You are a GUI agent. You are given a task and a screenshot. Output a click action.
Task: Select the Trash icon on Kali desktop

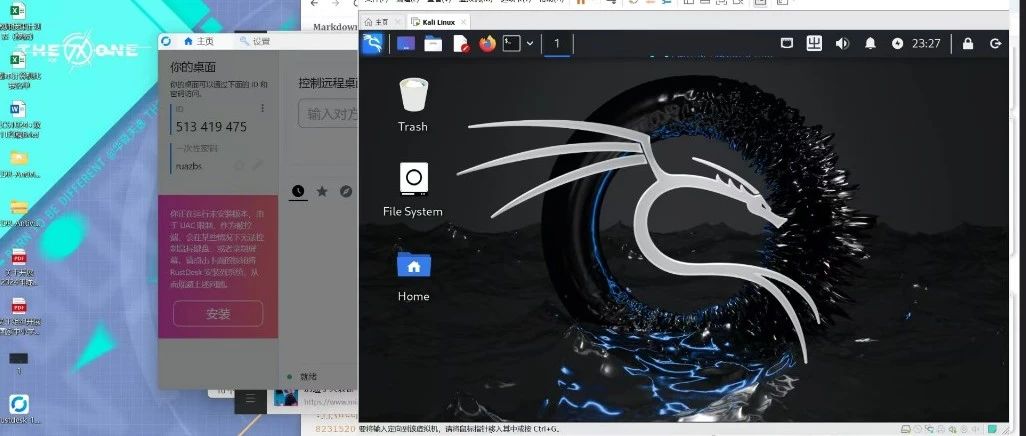[x=413, y=105]
